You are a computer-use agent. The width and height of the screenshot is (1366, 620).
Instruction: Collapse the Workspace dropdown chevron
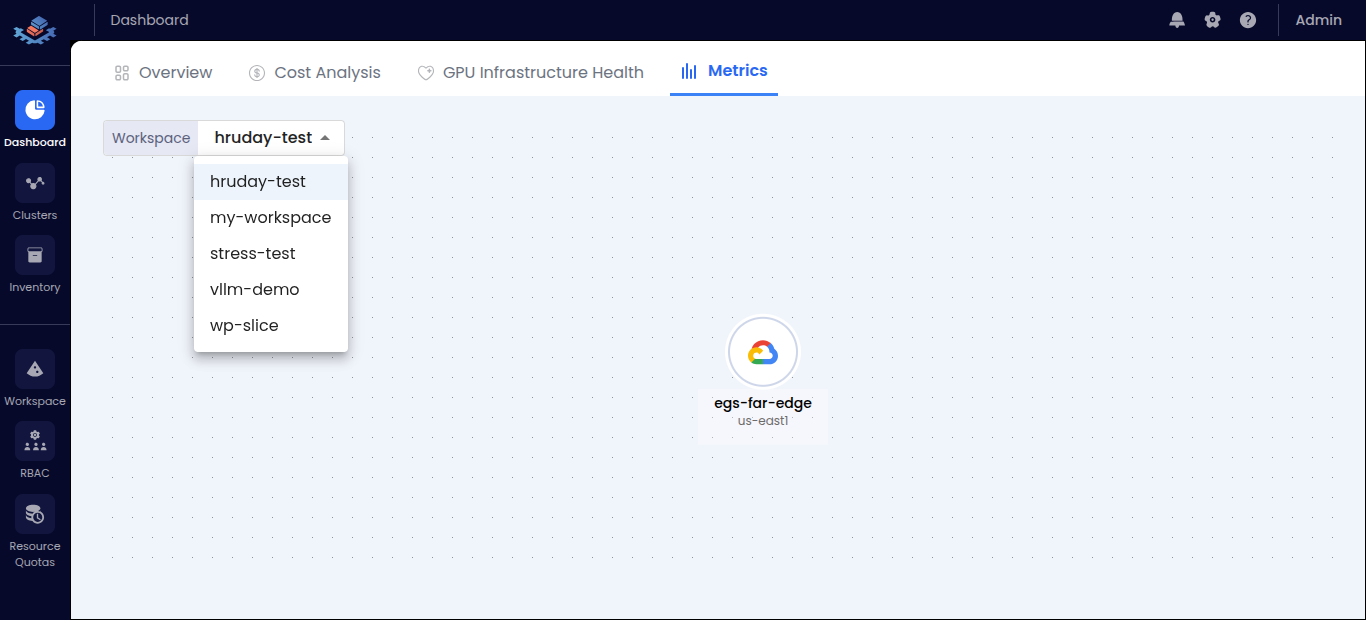[326, 138]
